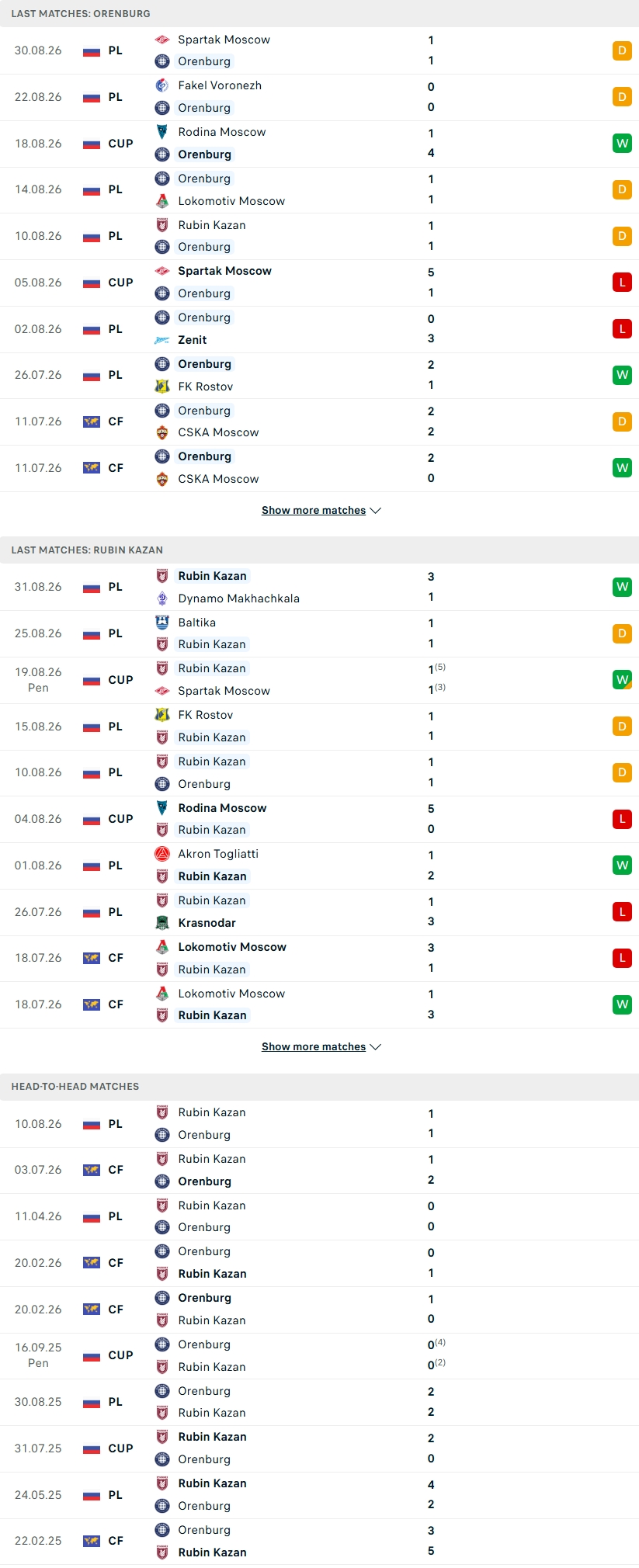Click the Dynamo Makhachkala team logo
This screenshot has width=639, height=1568.
point(162,598)
